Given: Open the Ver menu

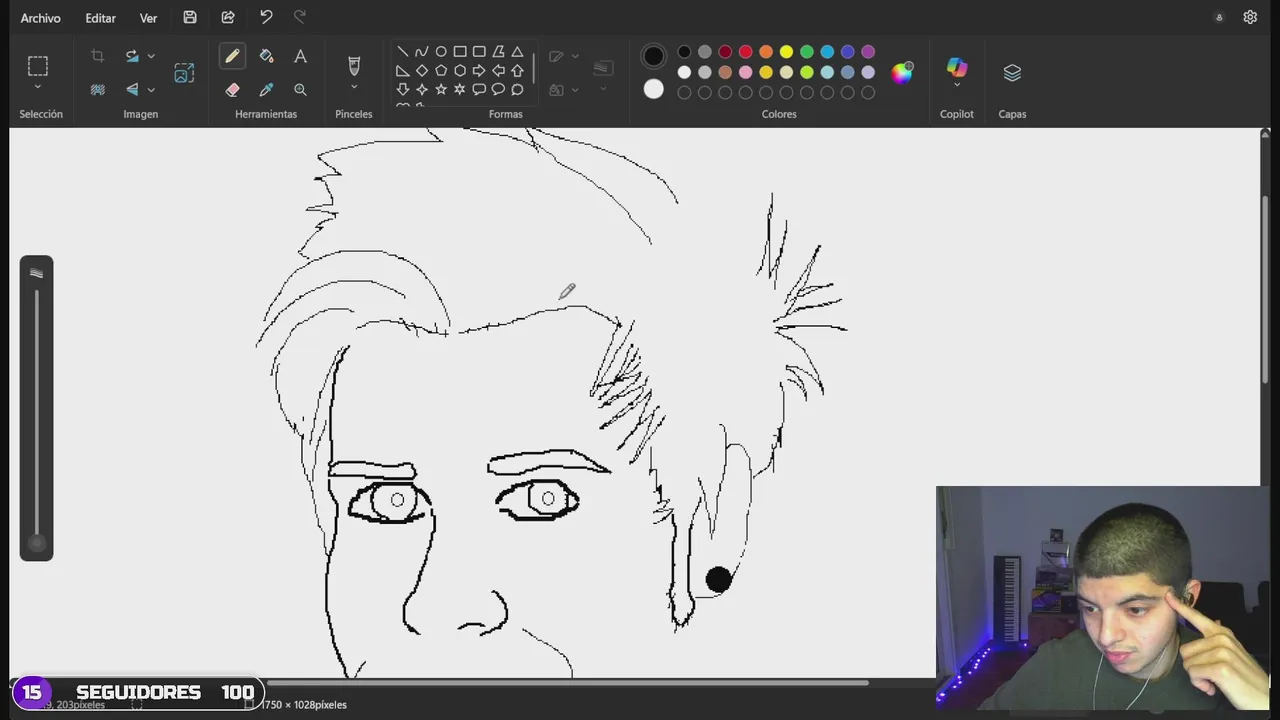Looking at the screenshot, I should (x=148, y=18).
